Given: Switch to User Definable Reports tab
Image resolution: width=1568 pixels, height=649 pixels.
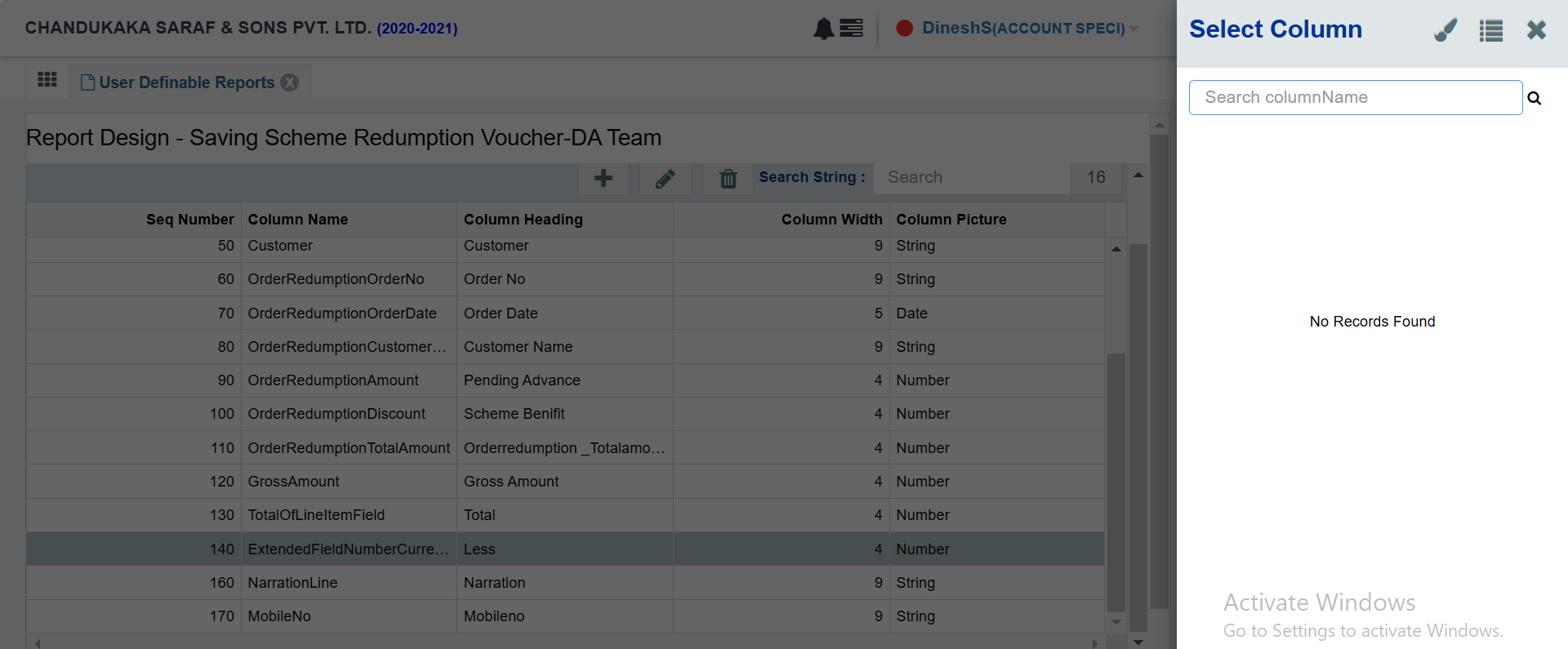Looking at the screenshot, I should click(x=178, y=82).
